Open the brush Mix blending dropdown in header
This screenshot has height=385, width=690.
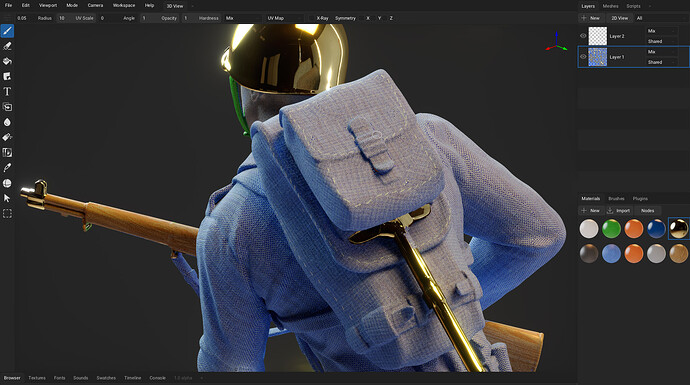pyautogui.click(x=242, y=18)
